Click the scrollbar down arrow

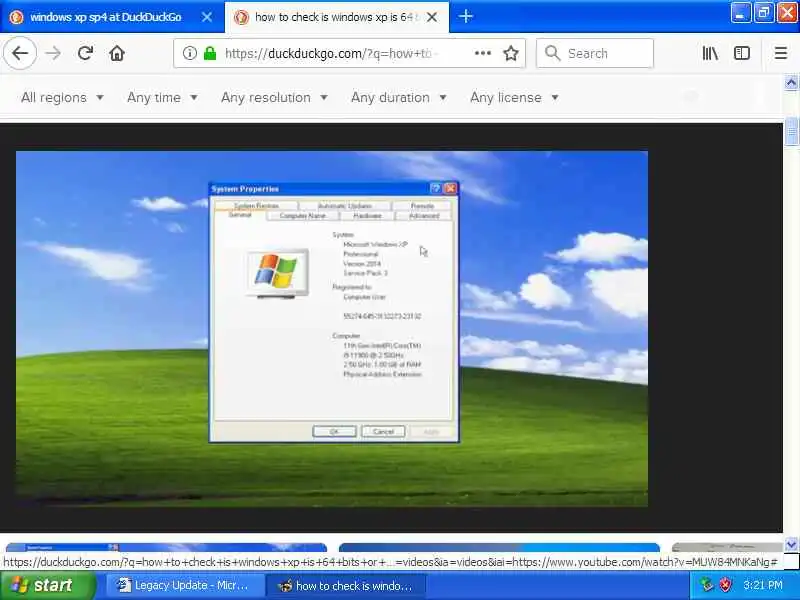point(791,544)
